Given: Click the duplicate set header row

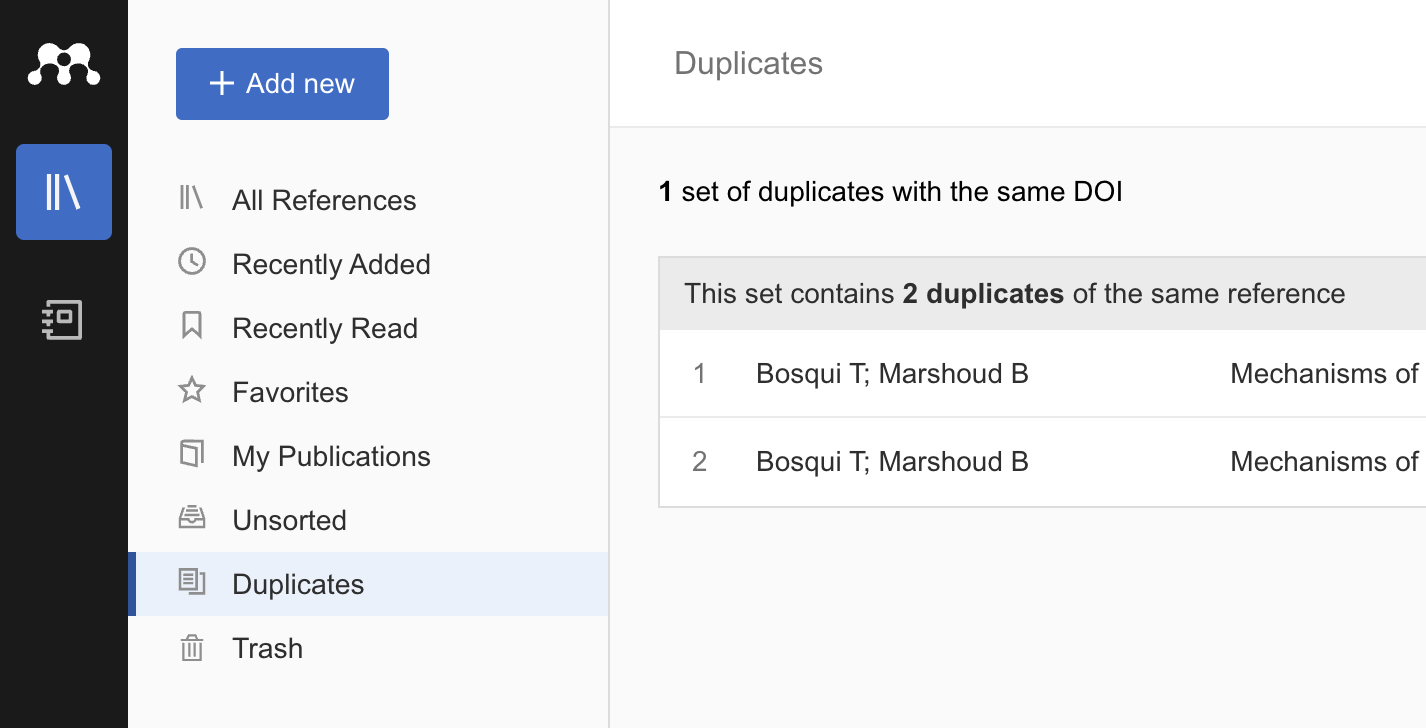Looking at the screenshot, I should 1014,294.
